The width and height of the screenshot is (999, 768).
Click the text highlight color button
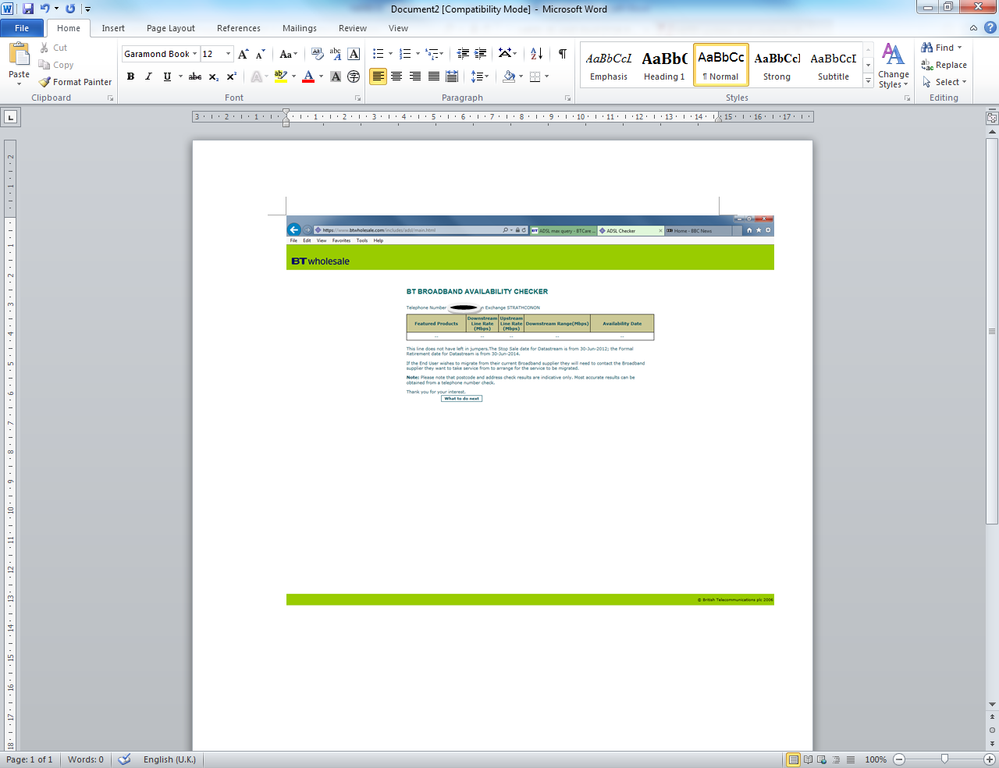pos(281,76)
